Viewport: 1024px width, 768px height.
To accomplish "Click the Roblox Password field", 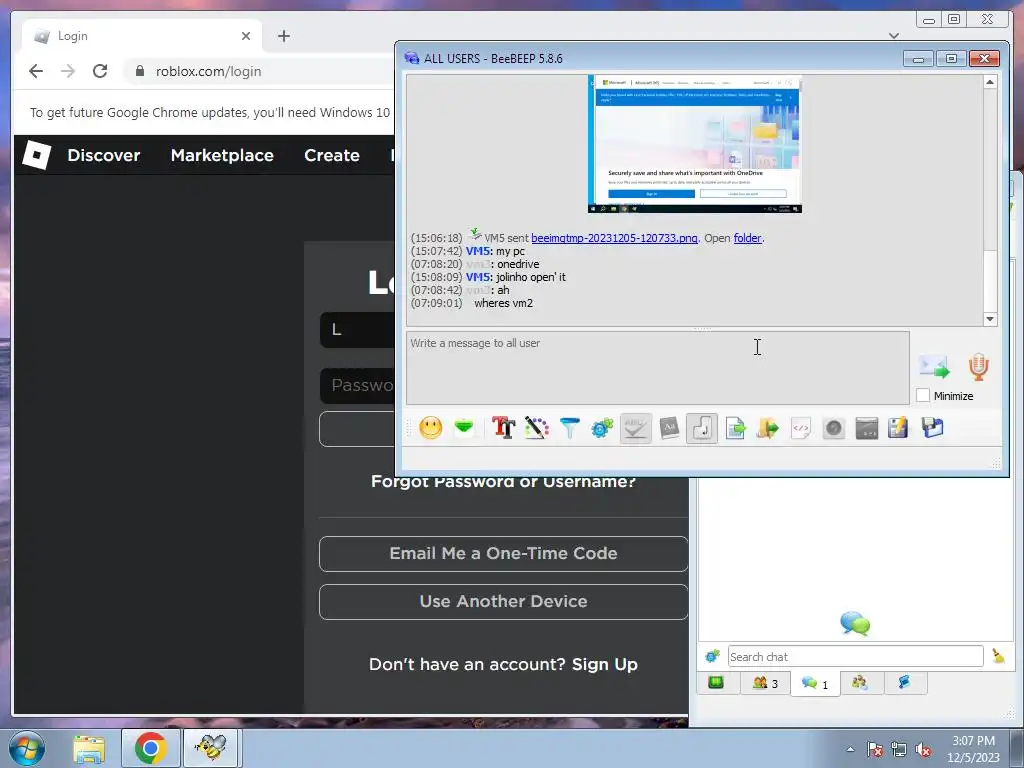I will (x=357, y=385).
